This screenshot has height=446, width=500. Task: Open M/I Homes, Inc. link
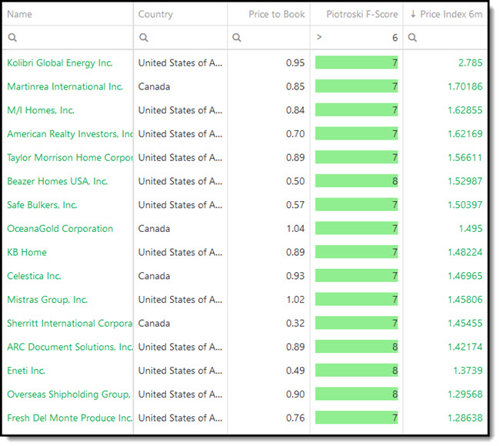[41, 110]
